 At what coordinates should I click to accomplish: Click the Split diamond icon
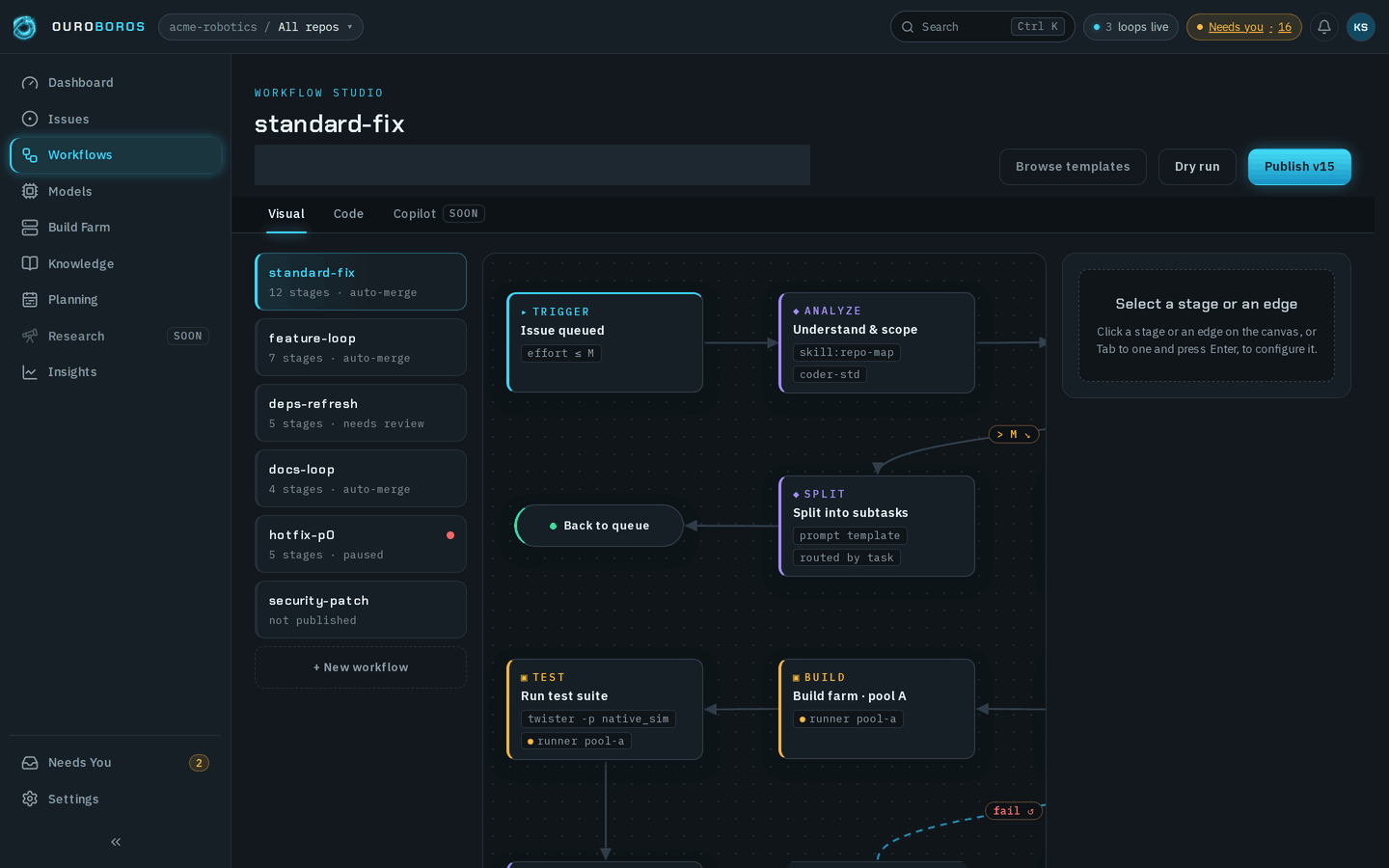tap(797, 495)
